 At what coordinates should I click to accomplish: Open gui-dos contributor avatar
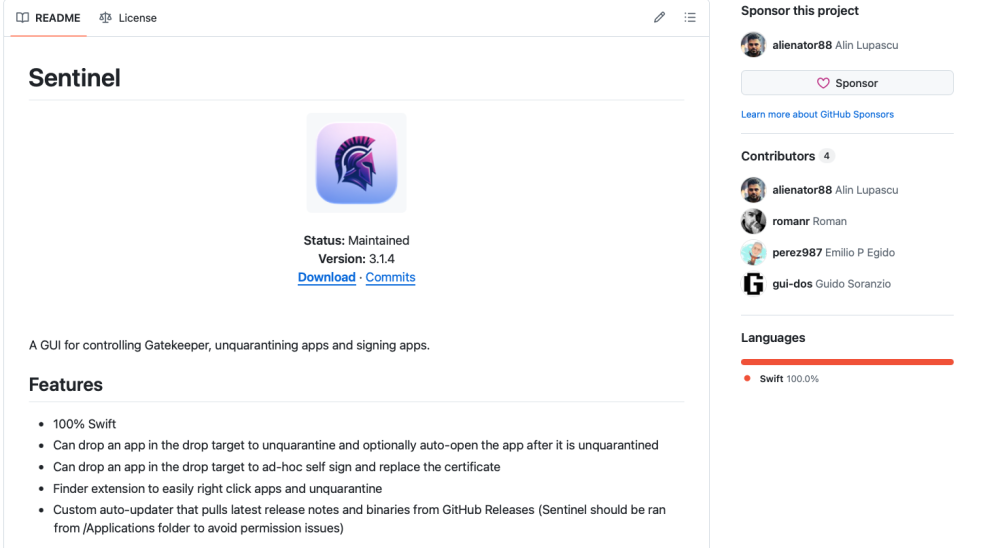tap(753, 284)
